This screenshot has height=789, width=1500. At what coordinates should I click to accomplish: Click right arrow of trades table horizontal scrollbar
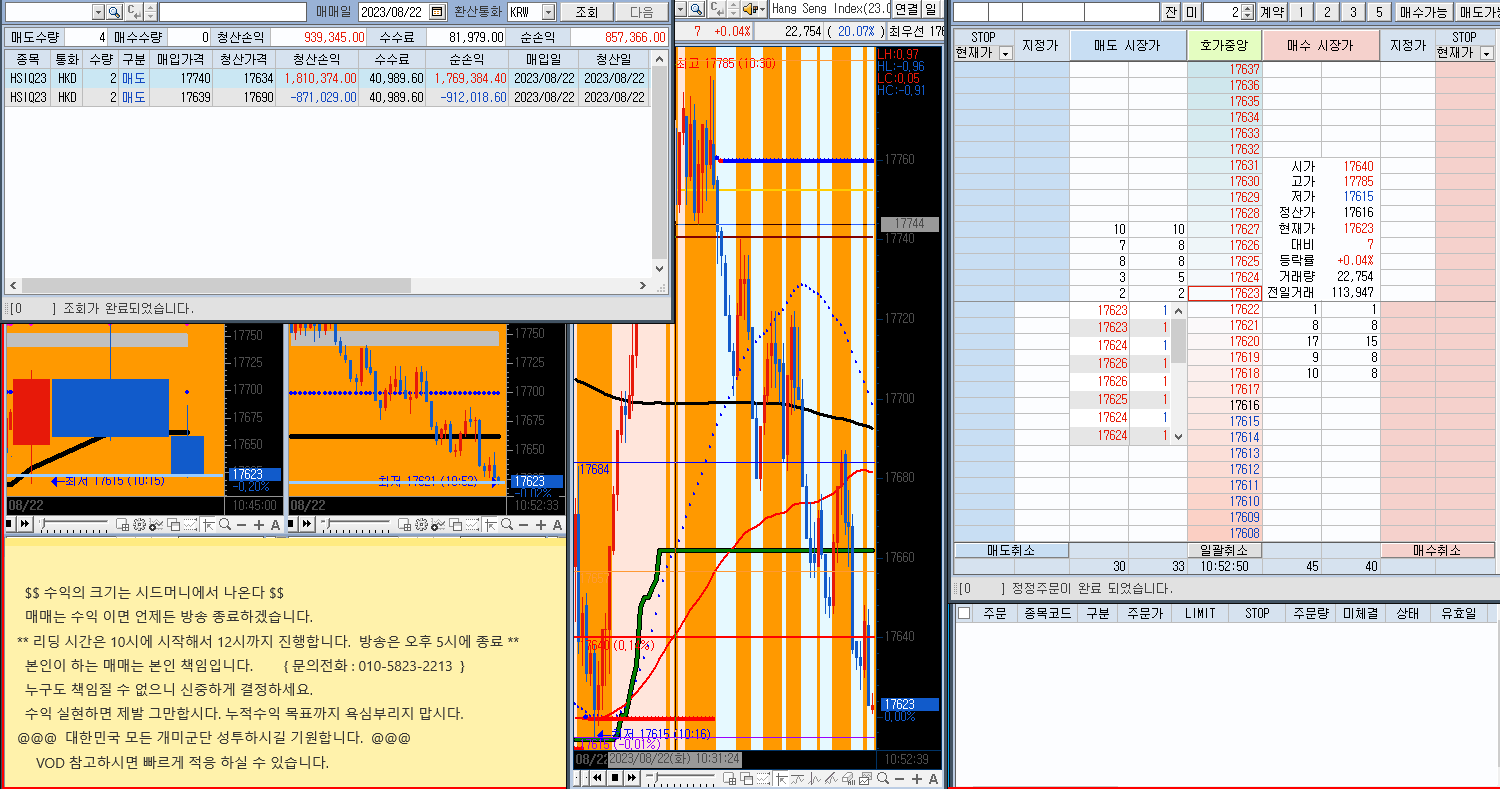click(x=643, y=286)
